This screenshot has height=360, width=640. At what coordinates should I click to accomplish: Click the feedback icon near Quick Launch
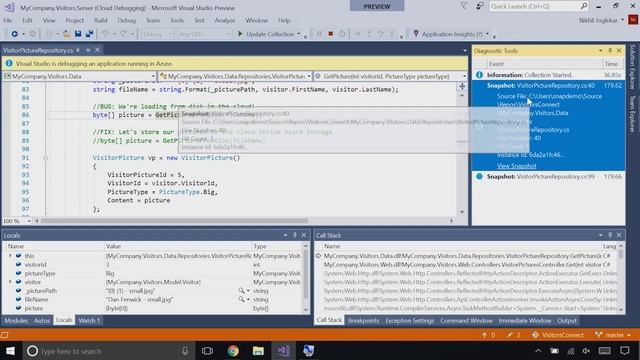[480, 6]
